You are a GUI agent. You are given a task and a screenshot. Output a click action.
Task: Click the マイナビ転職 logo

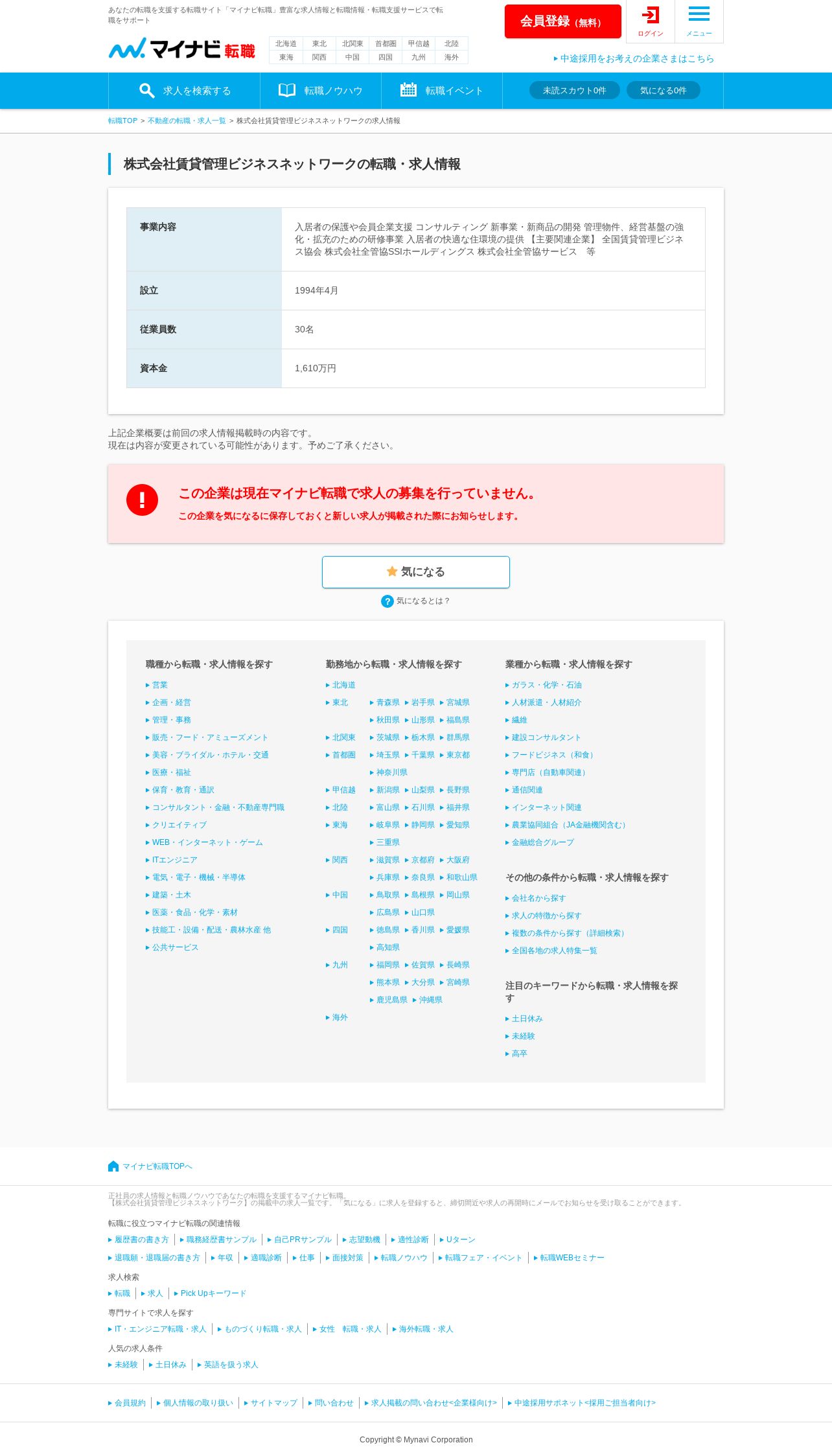click(x=182, y=49)
